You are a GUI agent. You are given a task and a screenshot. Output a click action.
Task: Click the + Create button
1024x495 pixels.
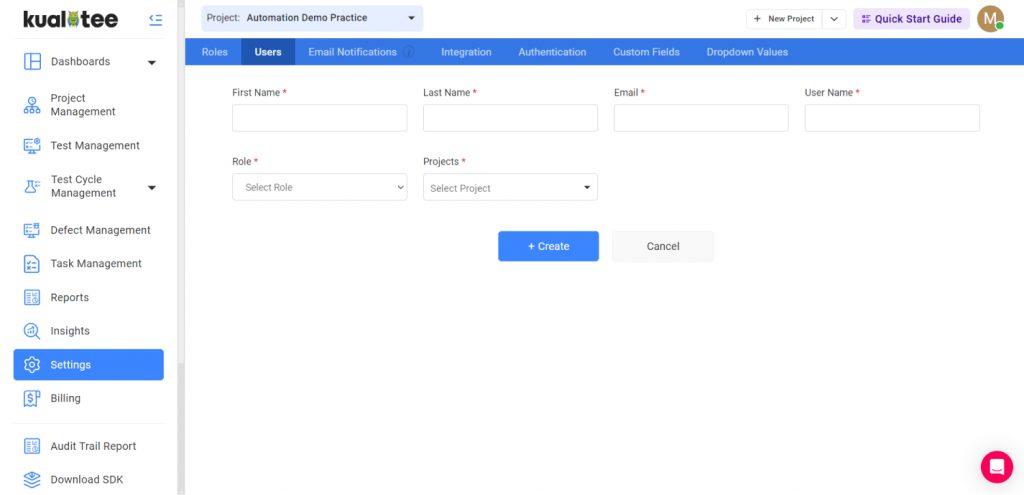click(549, 246)
